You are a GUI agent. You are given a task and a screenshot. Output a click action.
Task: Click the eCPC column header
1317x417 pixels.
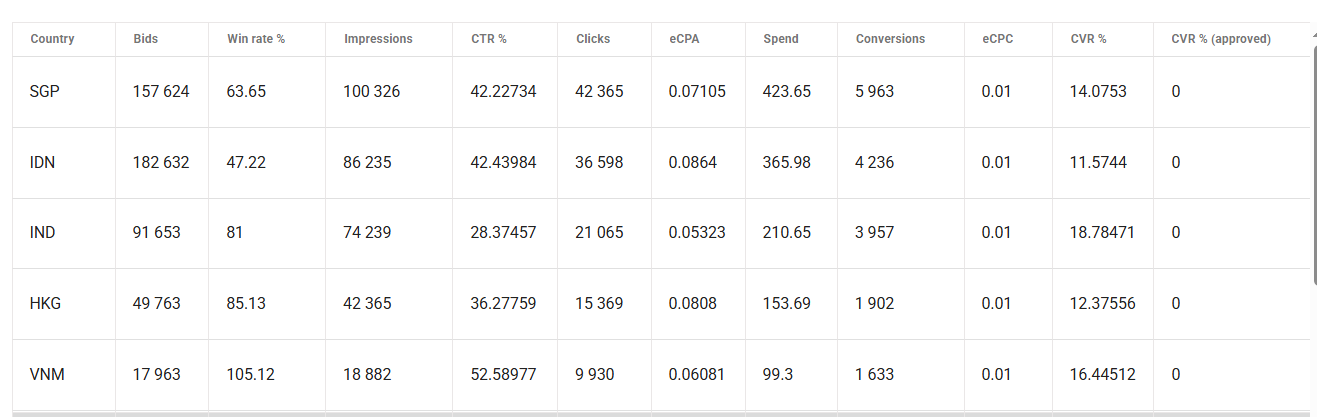(996, 39)
